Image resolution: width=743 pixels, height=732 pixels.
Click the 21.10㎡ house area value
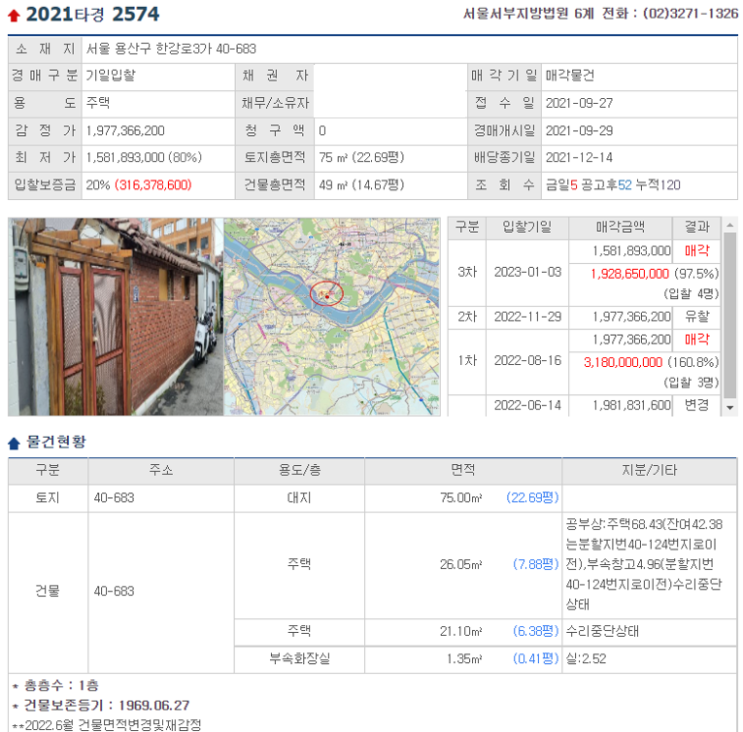coord(461,631)
